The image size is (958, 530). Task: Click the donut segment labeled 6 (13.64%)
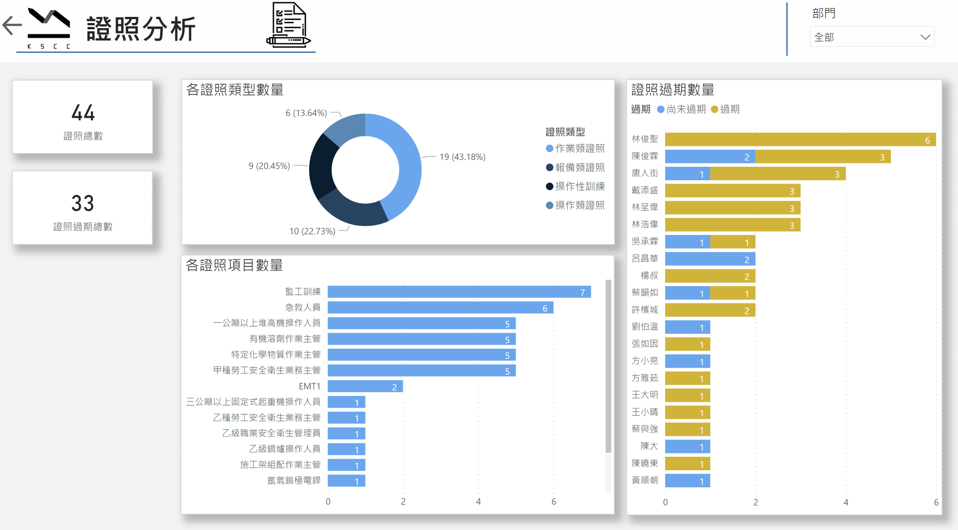coord(346,127)
